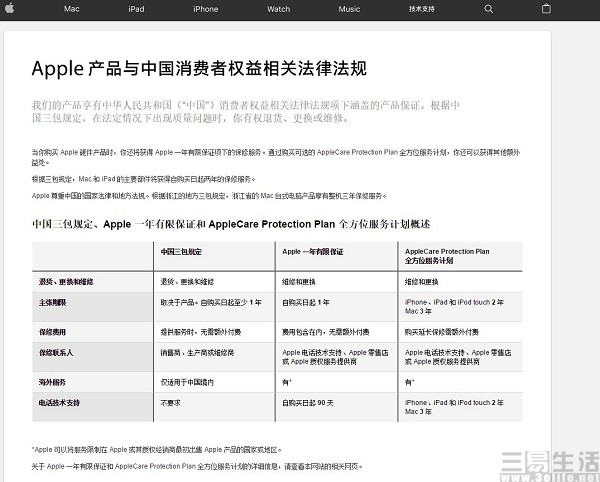
Task: Open the Mac menu item
Action: click(x=72, y=9)
